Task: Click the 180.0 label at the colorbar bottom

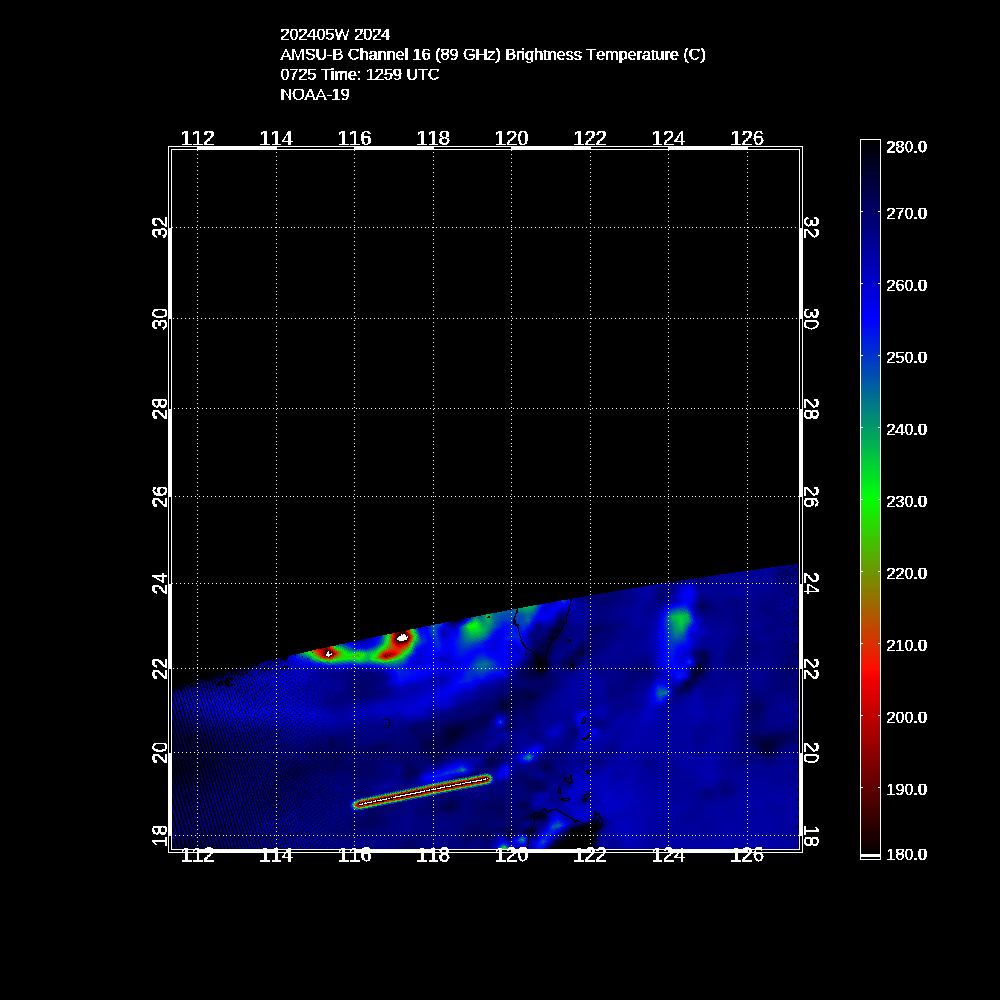Action: pos(907,854)
